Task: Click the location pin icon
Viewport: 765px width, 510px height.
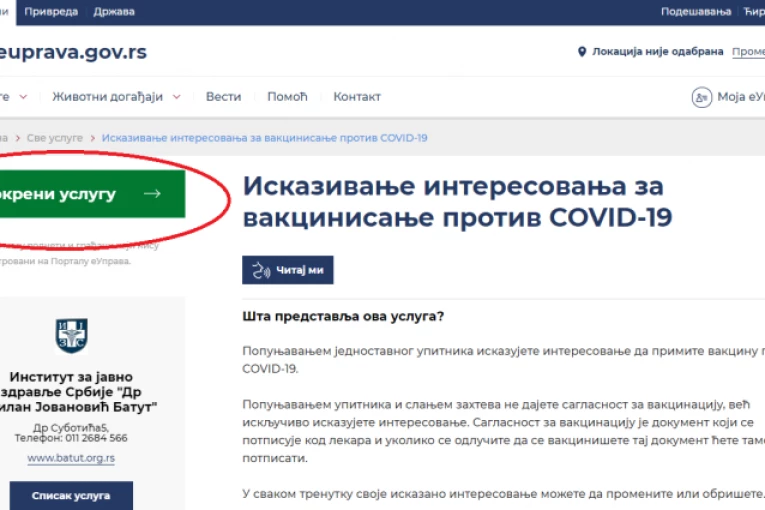Action: coord(582,52)
